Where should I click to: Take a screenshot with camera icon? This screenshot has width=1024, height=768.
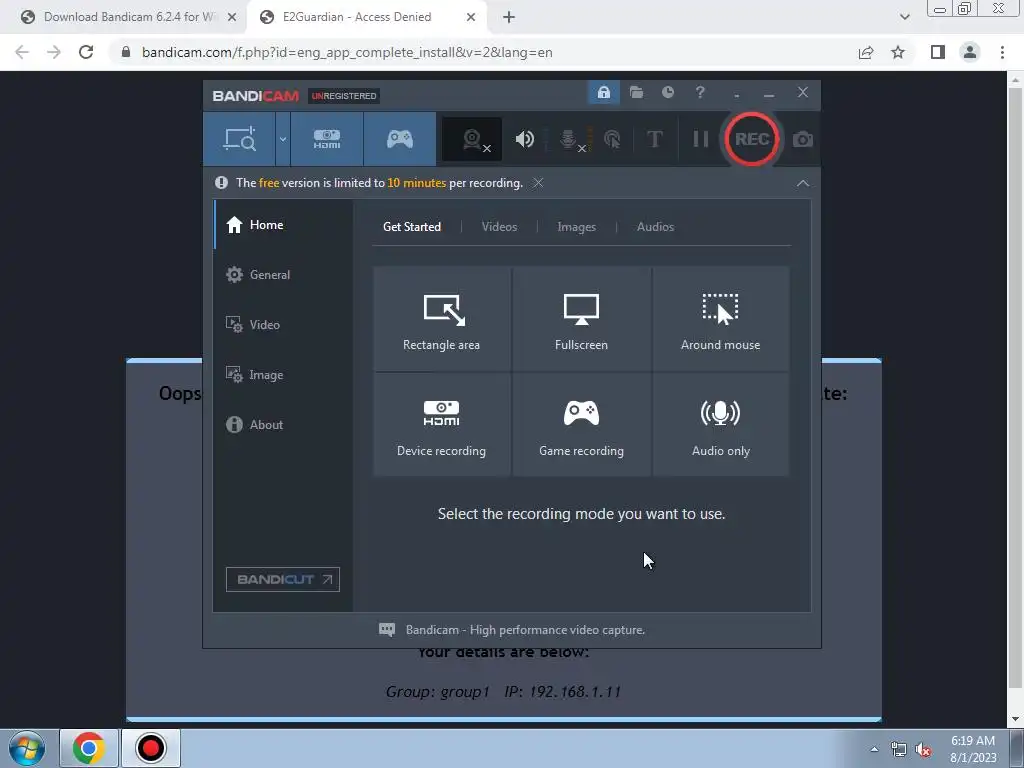click(x=803, y=139)
